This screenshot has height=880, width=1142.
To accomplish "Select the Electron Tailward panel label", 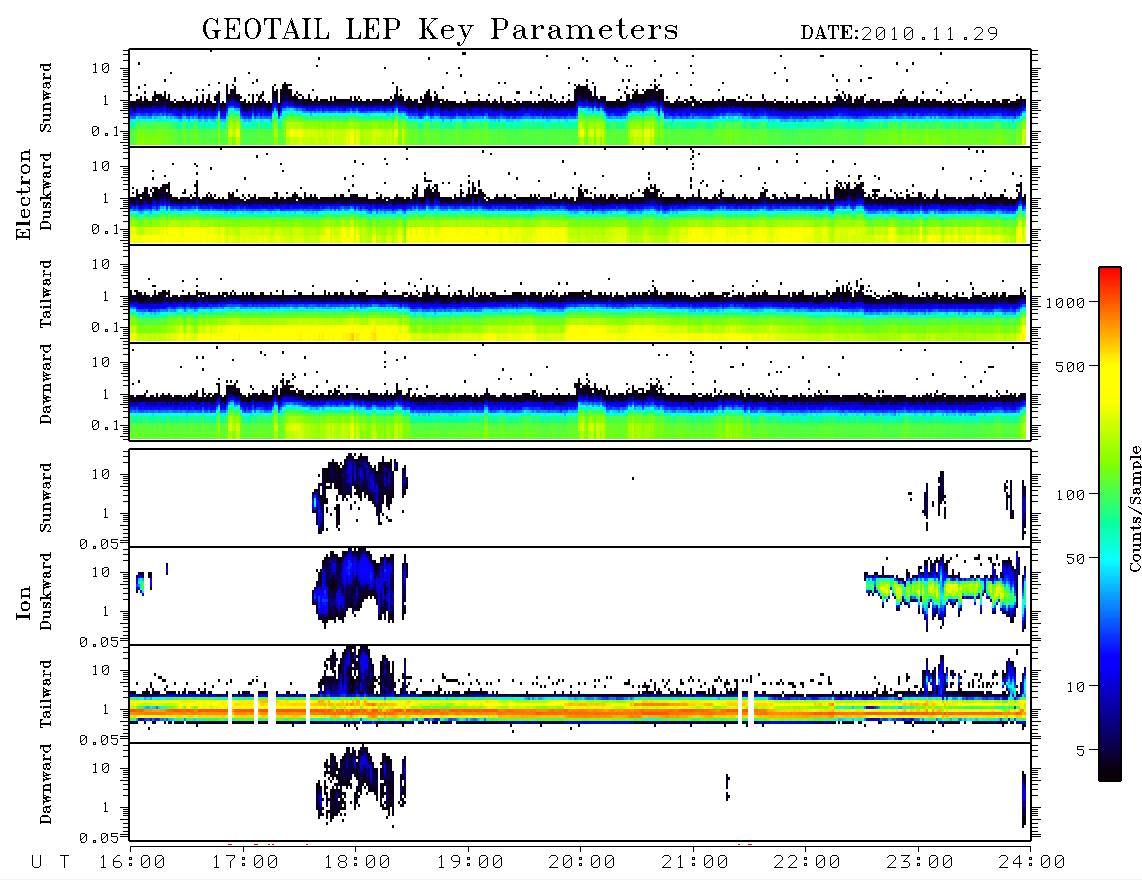I will 45,294.
